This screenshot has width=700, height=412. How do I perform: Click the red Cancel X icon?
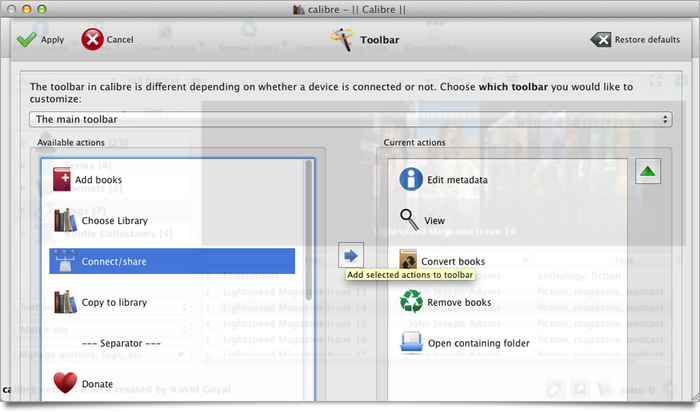pos(92,39)
